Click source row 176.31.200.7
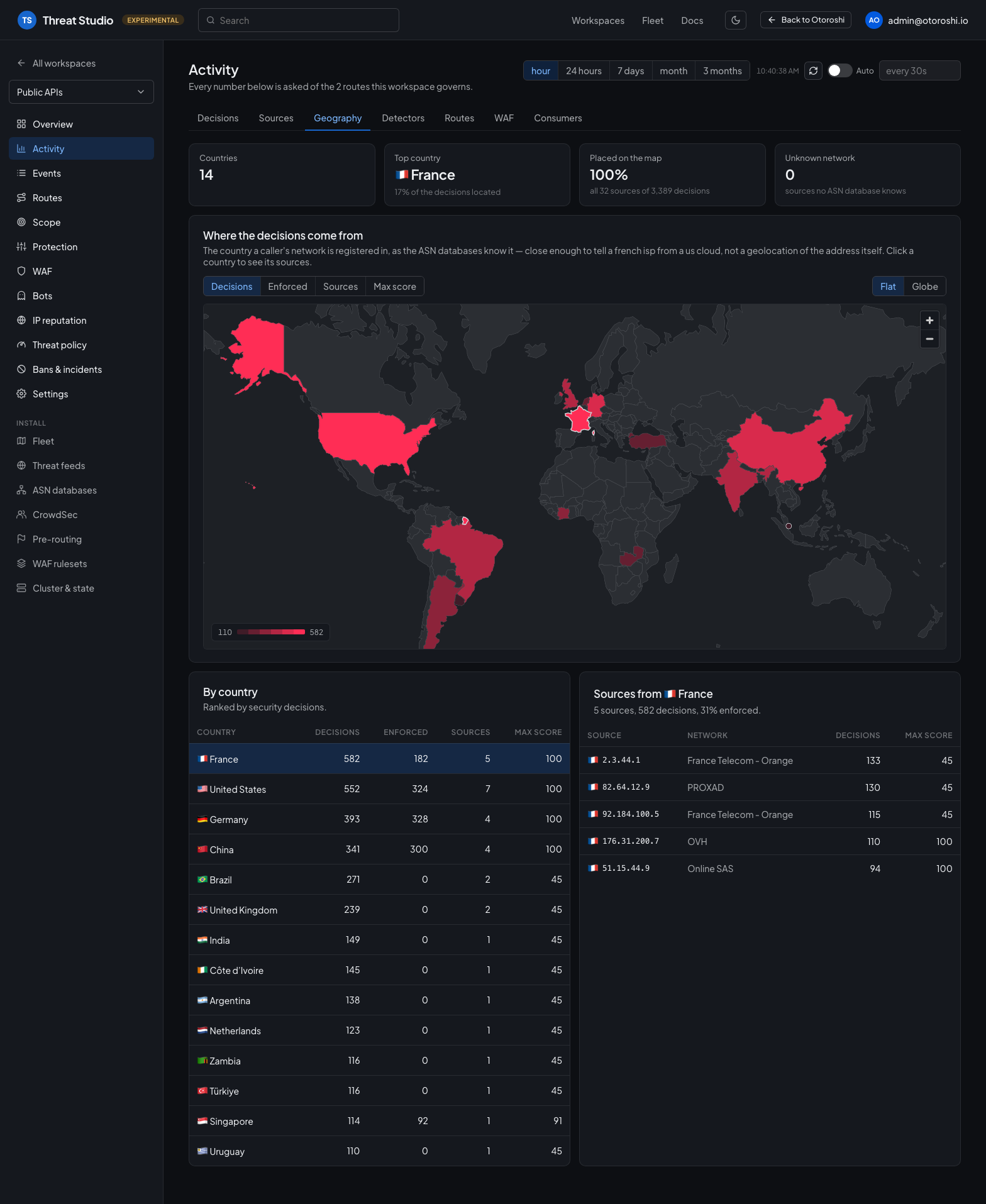This screenshot has width=986, height=1204. pos(770,841)
